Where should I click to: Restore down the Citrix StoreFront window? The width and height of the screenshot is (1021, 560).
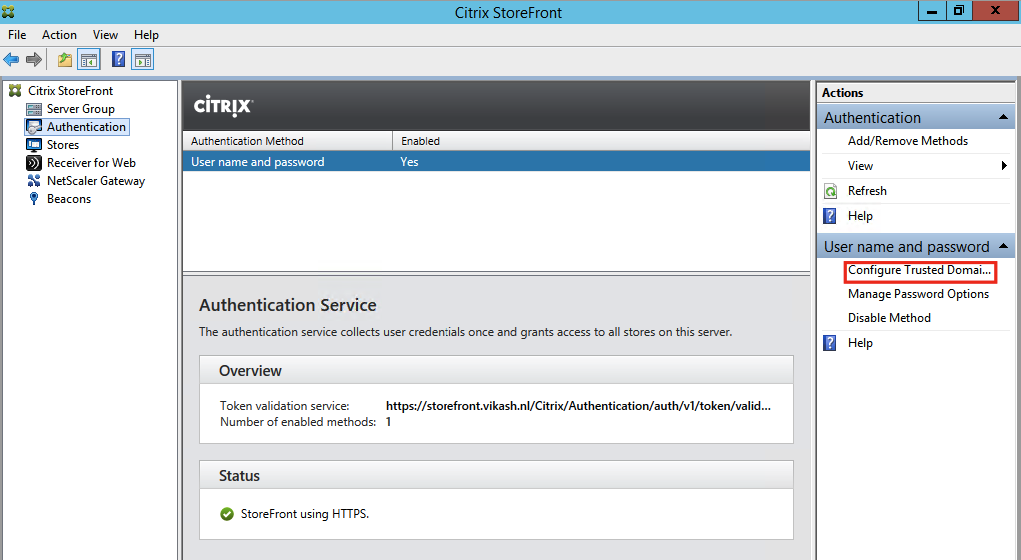point(959,11)
